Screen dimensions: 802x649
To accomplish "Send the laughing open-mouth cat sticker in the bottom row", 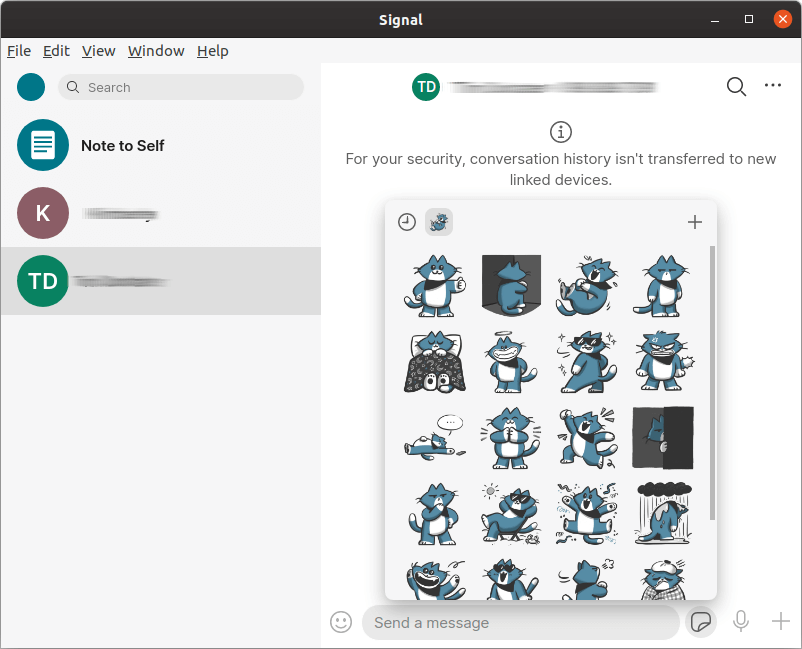I will tap(435, 579).
